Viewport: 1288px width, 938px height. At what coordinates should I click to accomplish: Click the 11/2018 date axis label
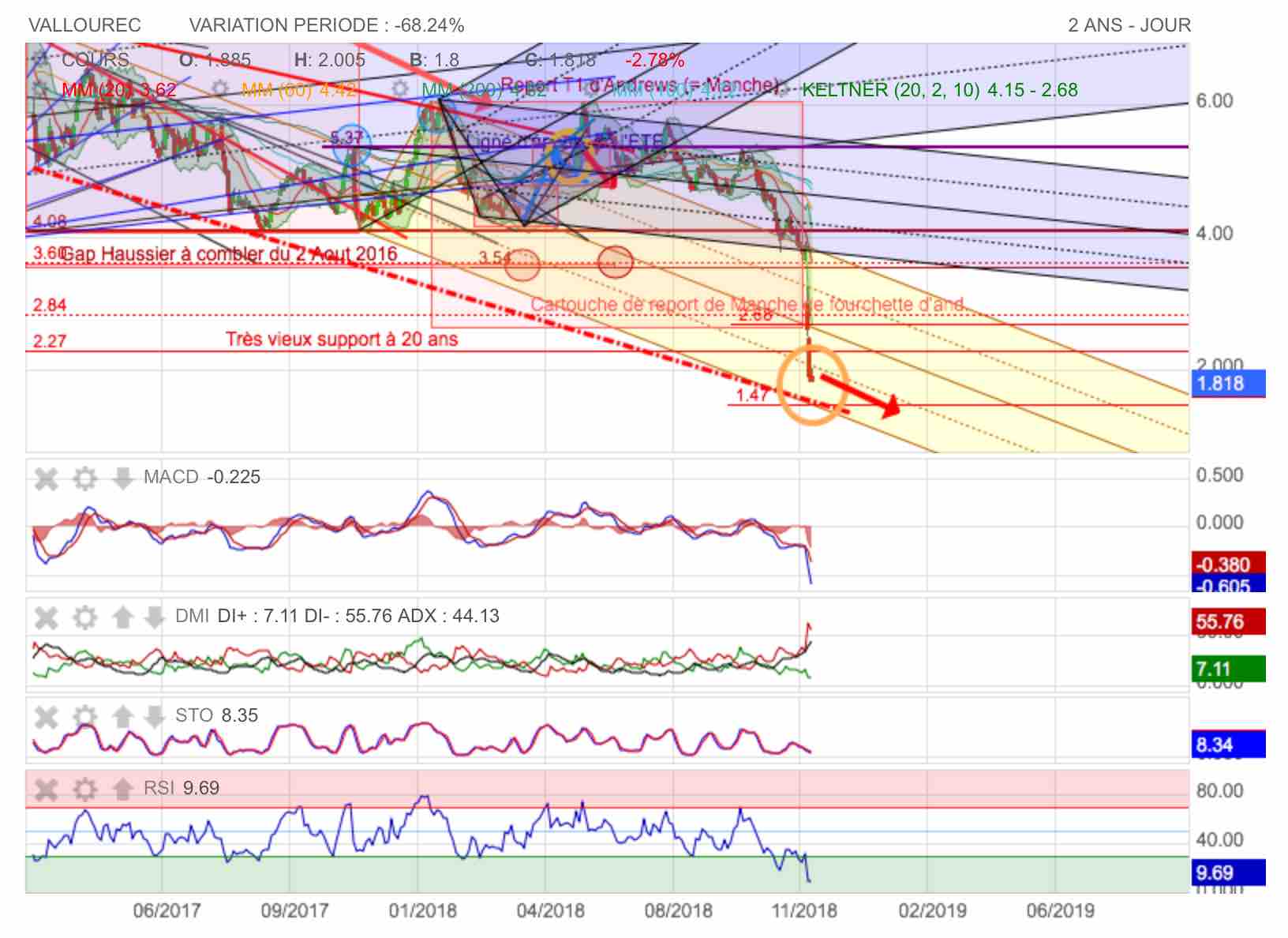(x=803, y=910)
